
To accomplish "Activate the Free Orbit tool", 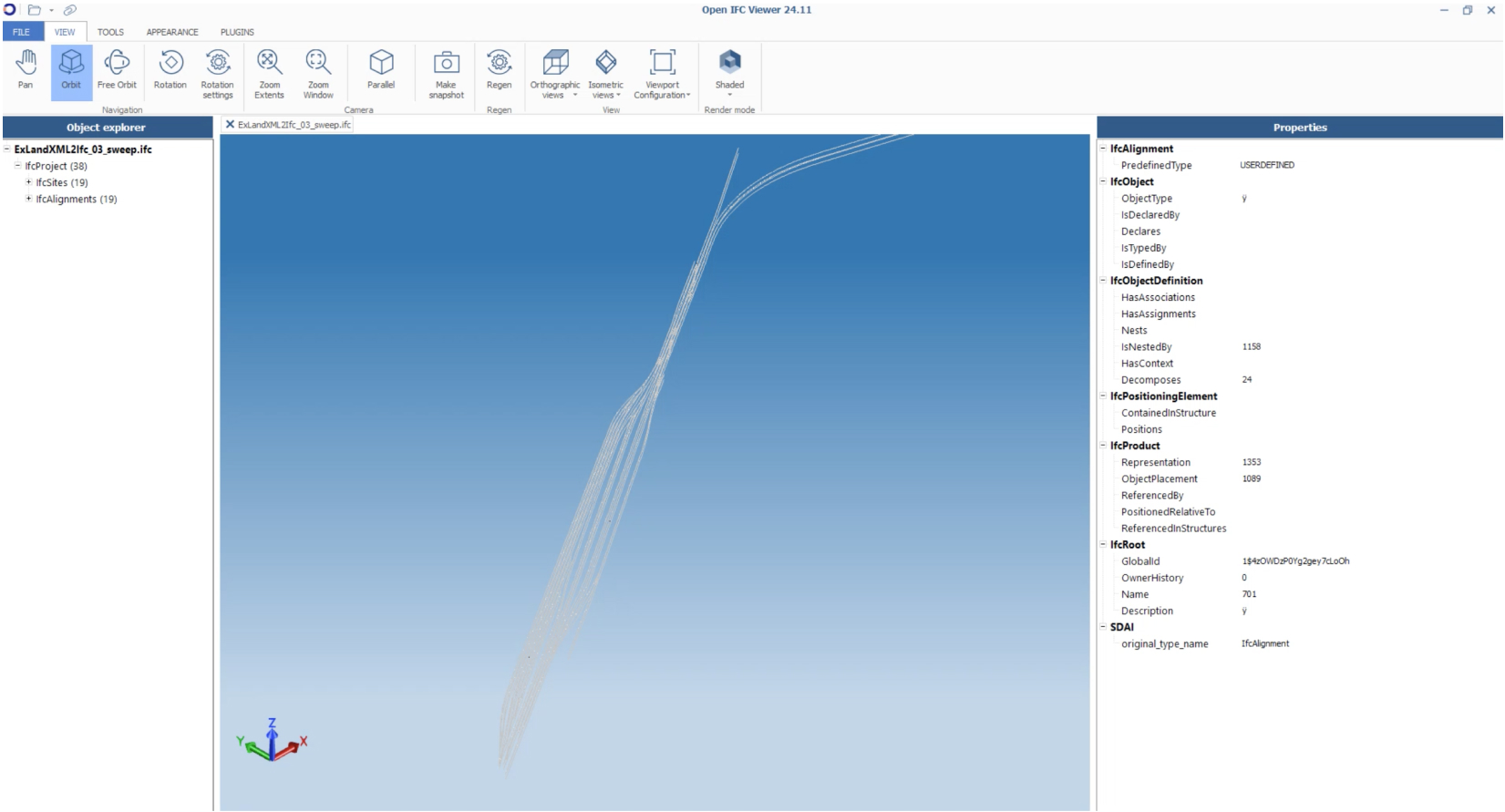I will coord(117,69).
